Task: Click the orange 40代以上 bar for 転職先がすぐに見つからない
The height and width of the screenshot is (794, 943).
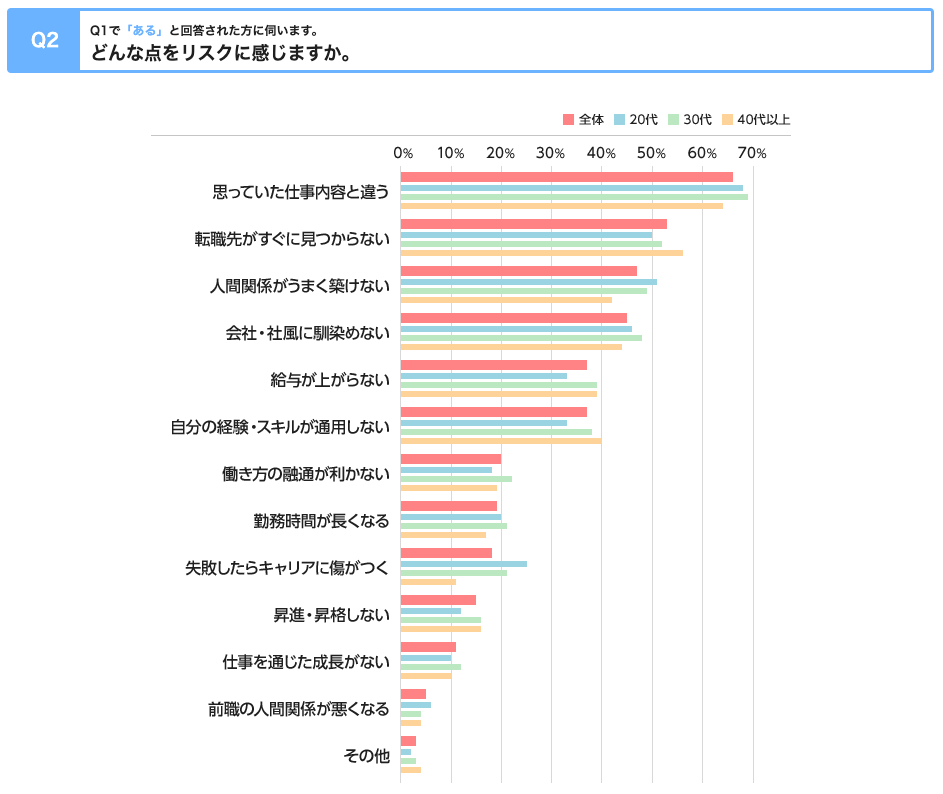Action: click(541, 253)
